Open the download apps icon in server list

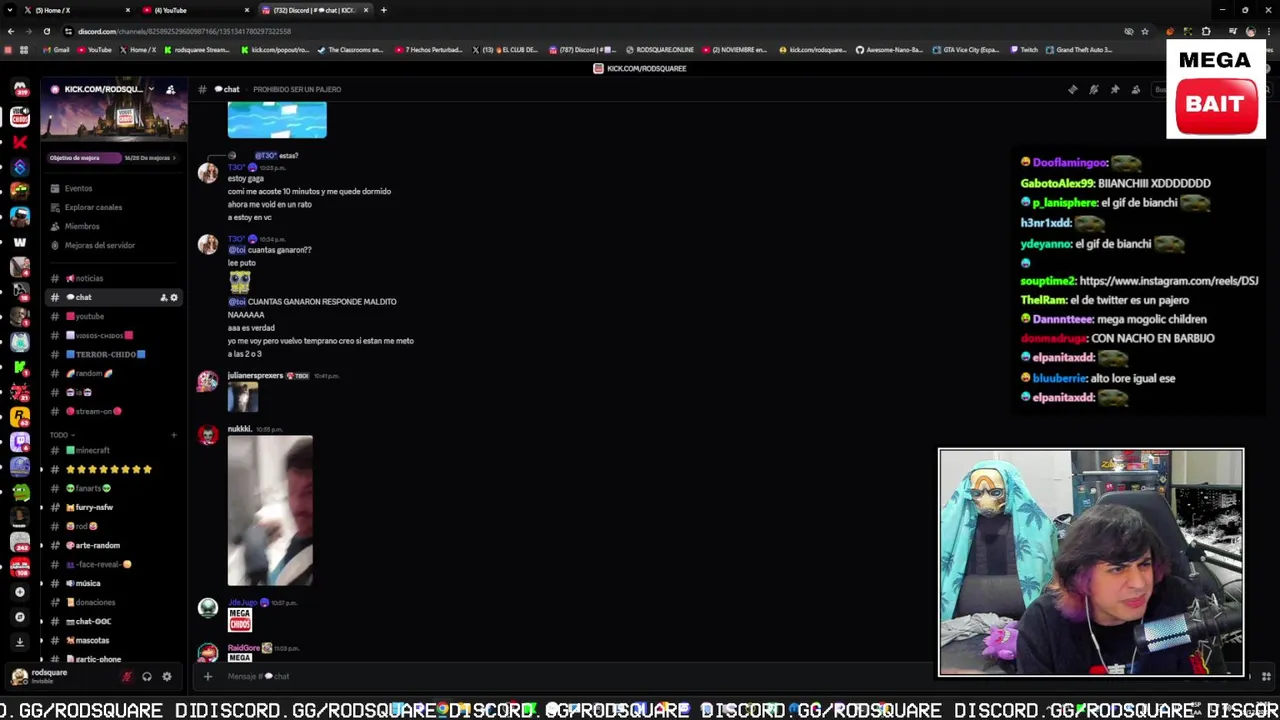click(19, 642)
